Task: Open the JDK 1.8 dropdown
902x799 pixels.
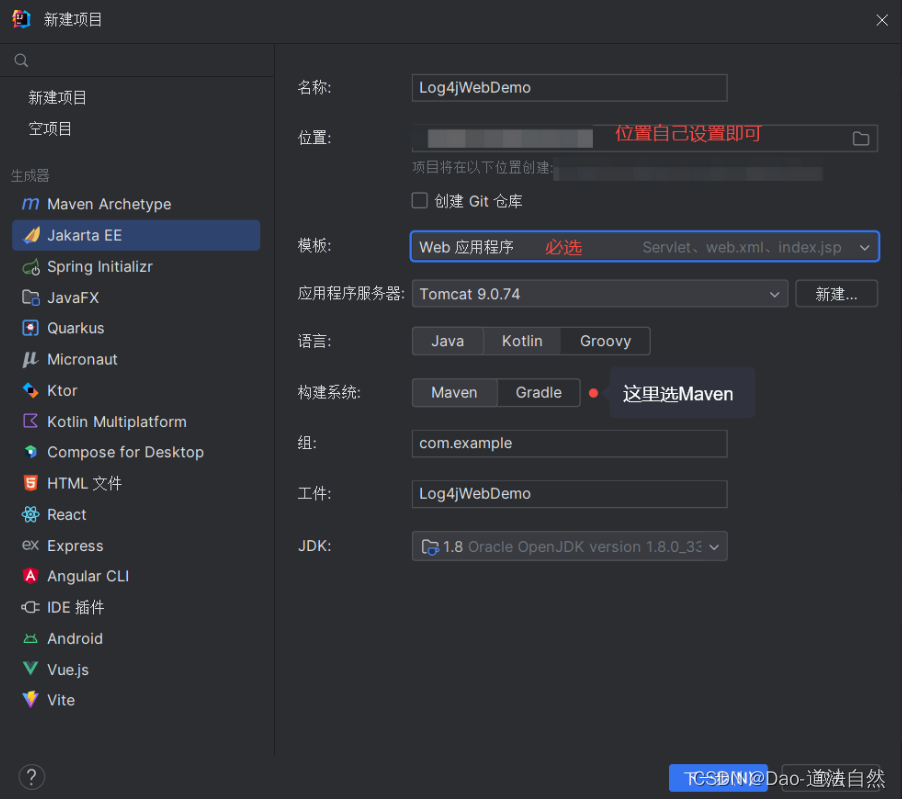Action: [715, 546]
